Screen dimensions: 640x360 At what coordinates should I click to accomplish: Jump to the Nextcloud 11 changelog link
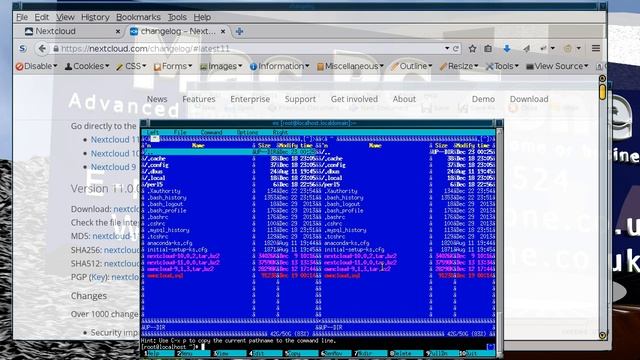(115, 140)
